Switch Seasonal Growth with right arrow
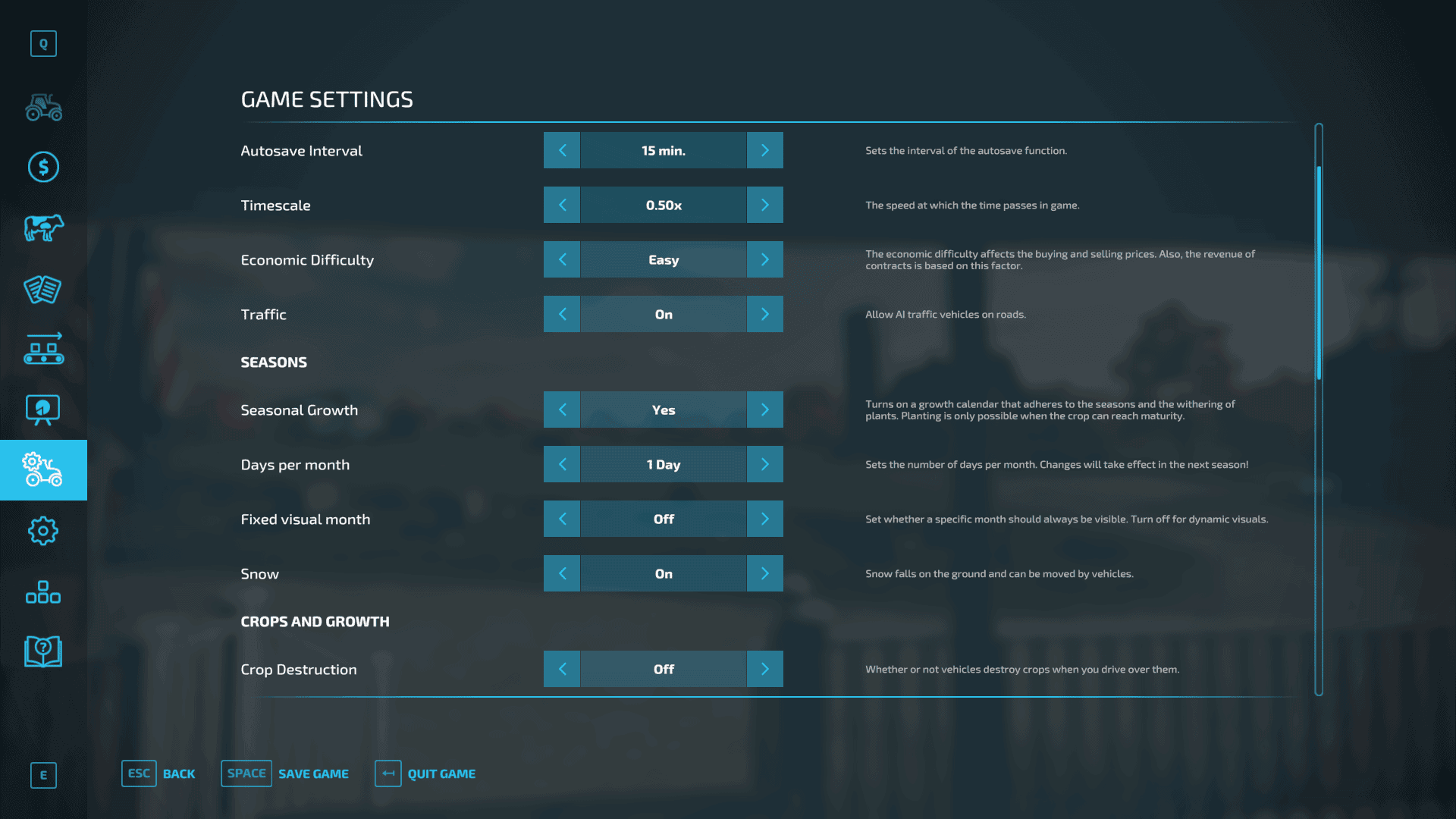This screenshot has width=1456, height=819. 765,409
